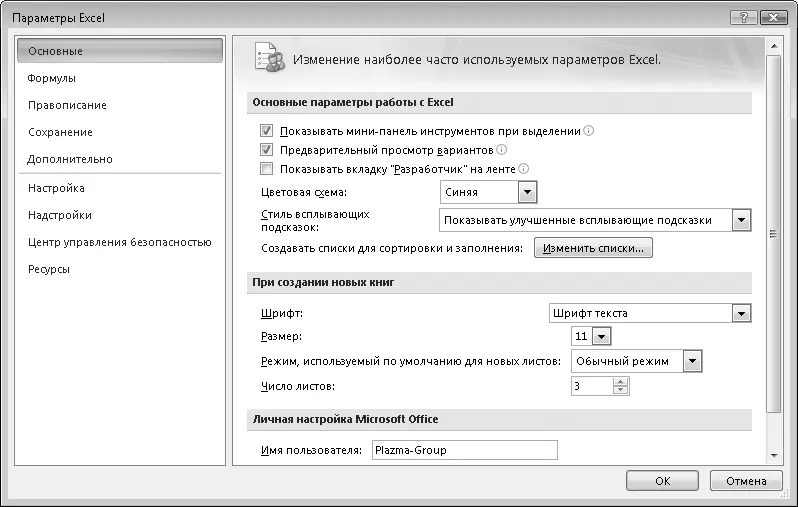This screenshot has height=507, width=798.
Task: Click the Изменить списки button
Action: click(x=593, y=248)
